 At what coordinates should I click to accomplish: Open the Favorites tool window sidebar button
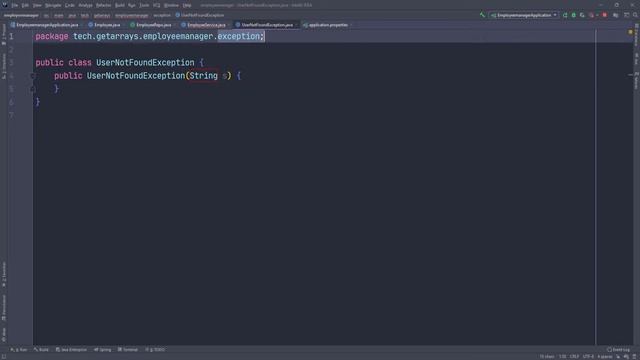[4, 274]
